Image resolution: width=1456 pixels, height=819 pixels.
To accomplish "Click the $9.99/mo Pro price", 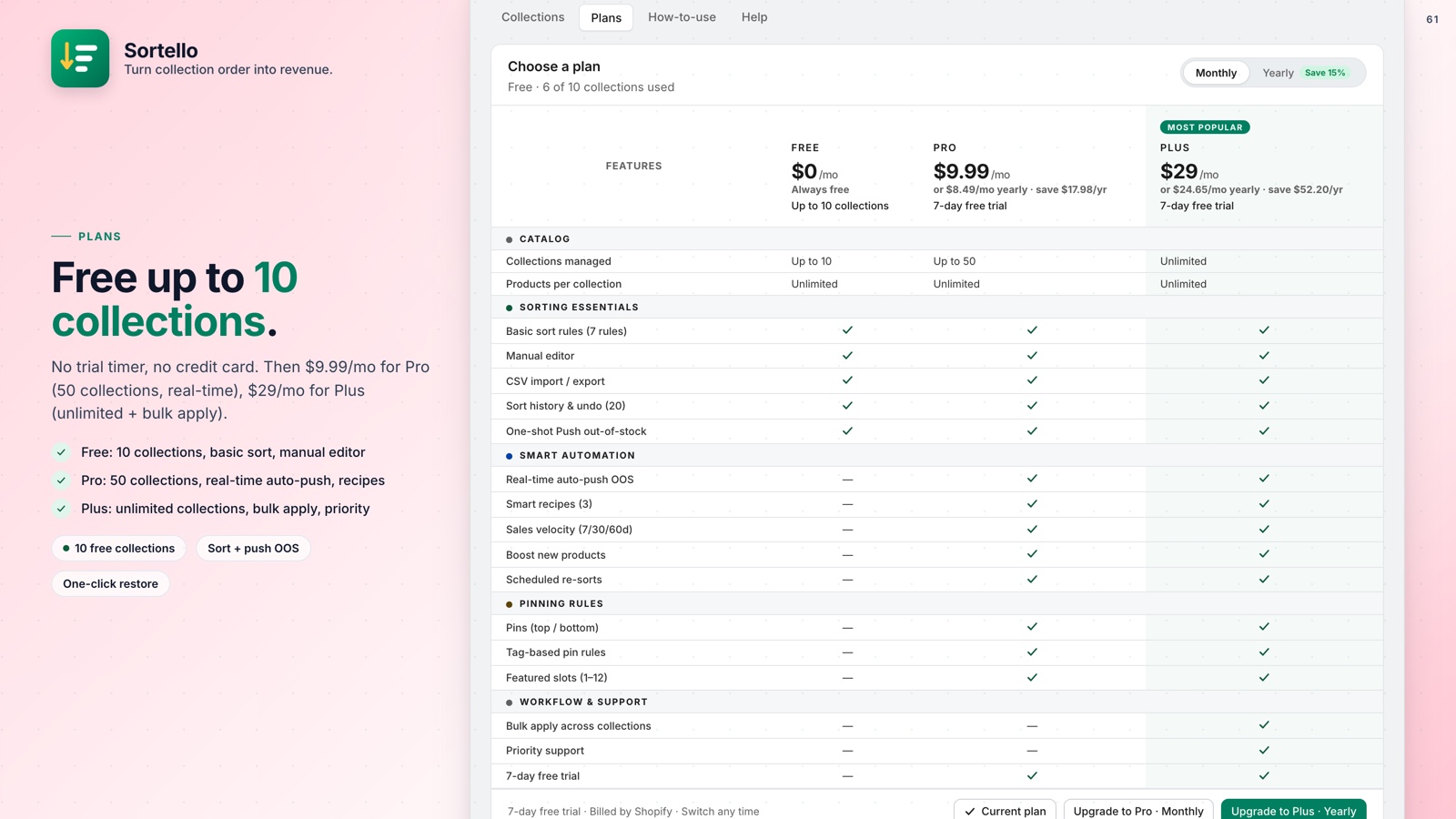I will [x=971, y=171].
